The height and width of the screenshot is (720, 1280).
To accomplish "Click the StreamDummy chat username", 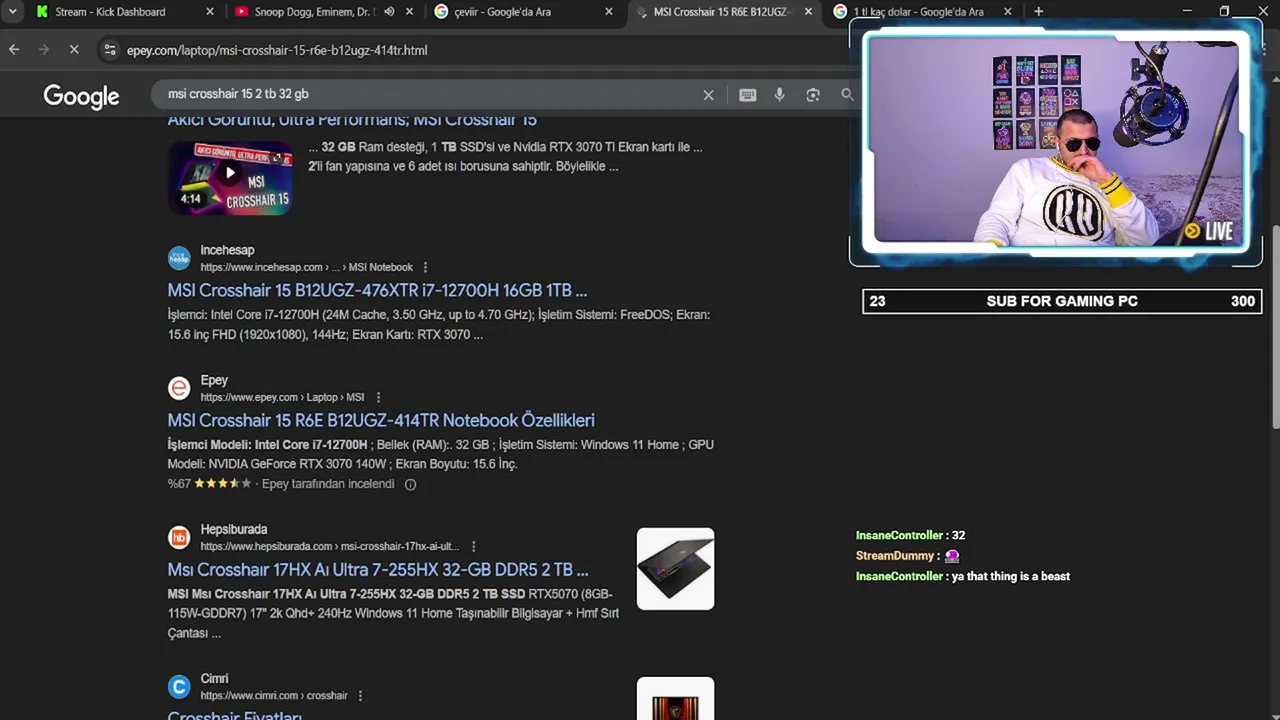I will [895, 556].
